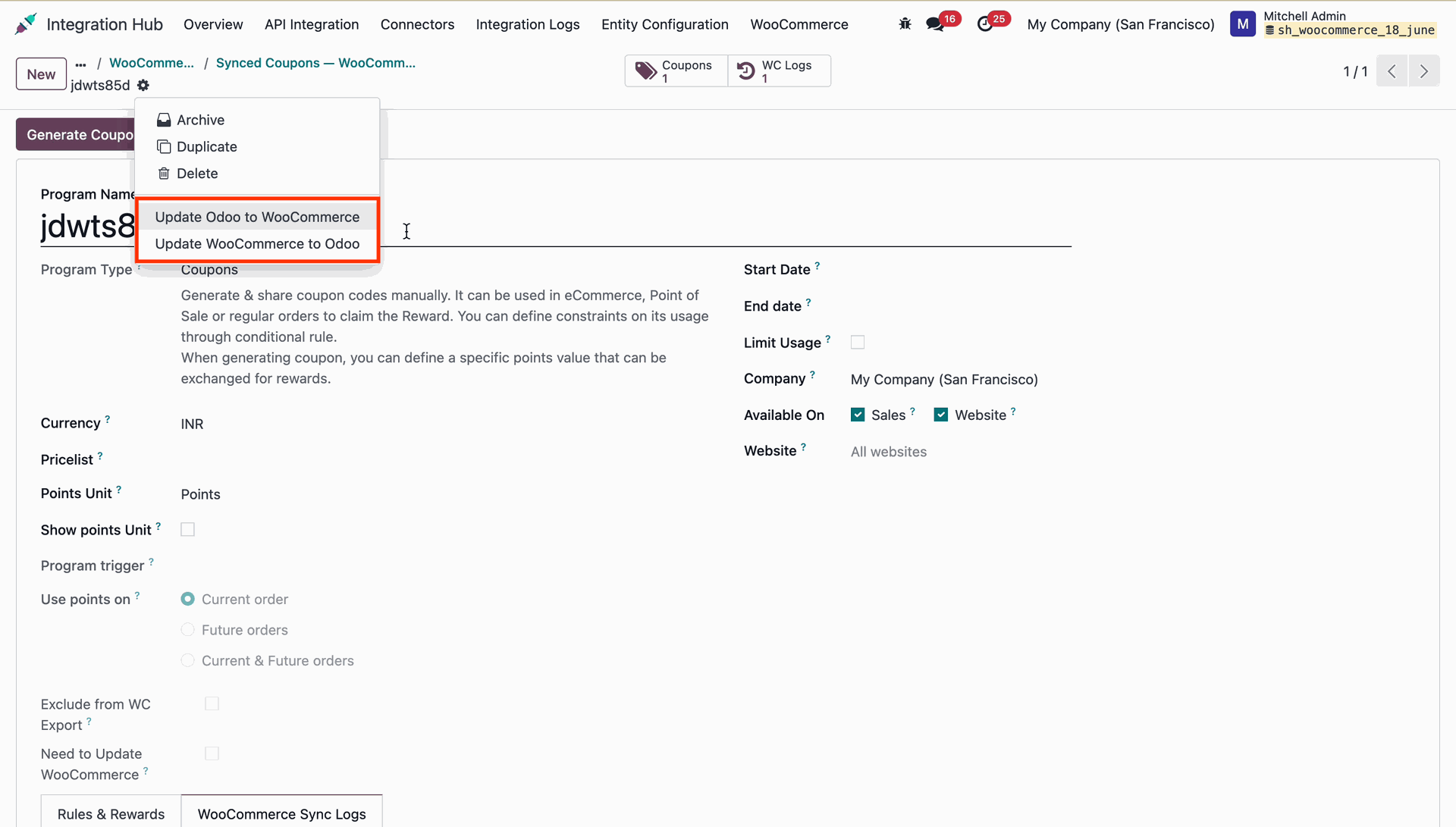Click the Duplicate icon in the menu
This screenshot has height=827, width=1456.
coord(164,147)
